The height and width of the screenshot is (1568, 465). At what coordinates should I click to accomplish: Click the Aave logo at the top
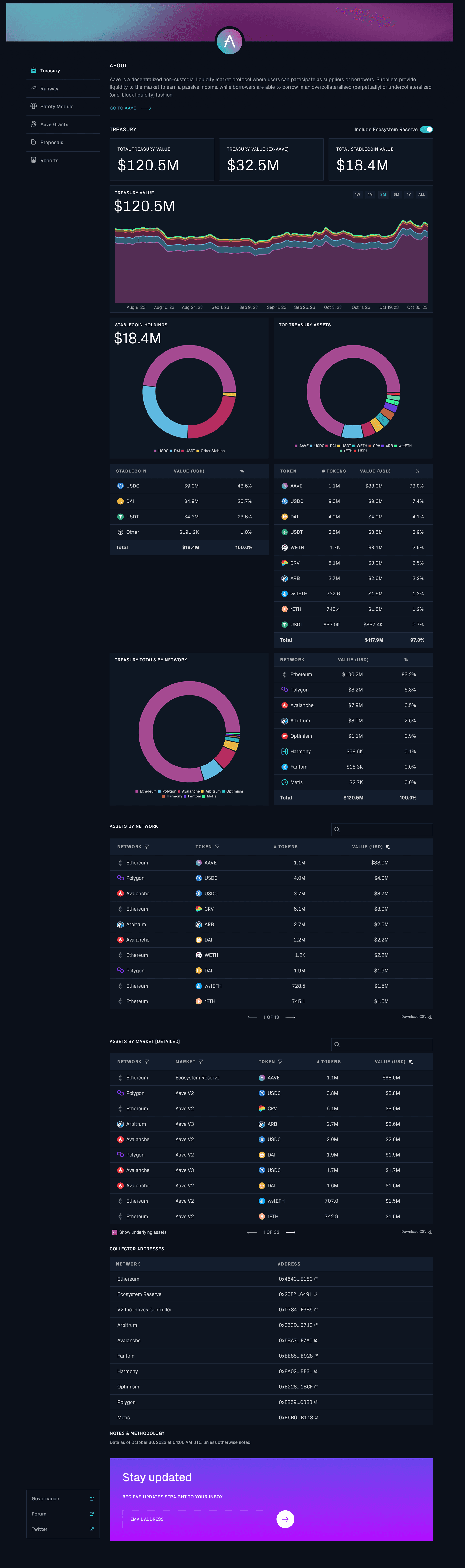coord(229,41)
